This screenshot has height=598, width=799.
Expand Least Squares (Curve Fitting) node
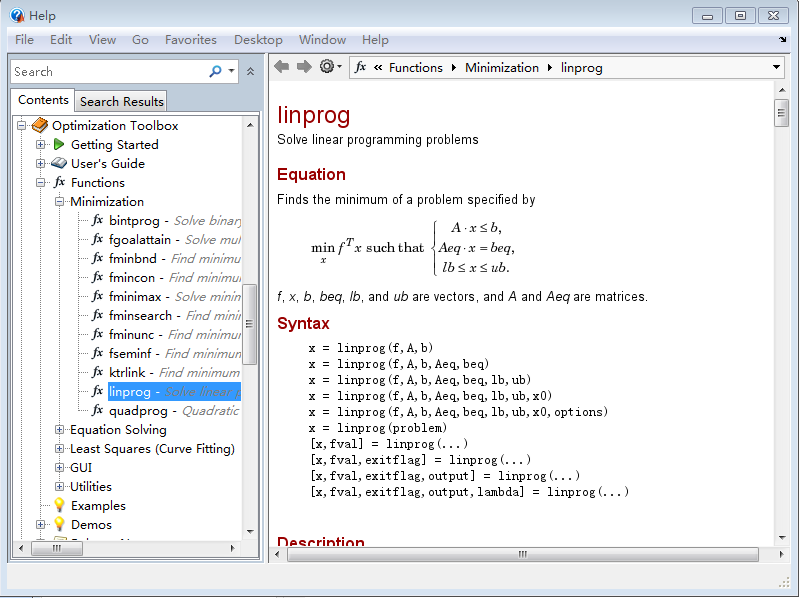(60, 449)
